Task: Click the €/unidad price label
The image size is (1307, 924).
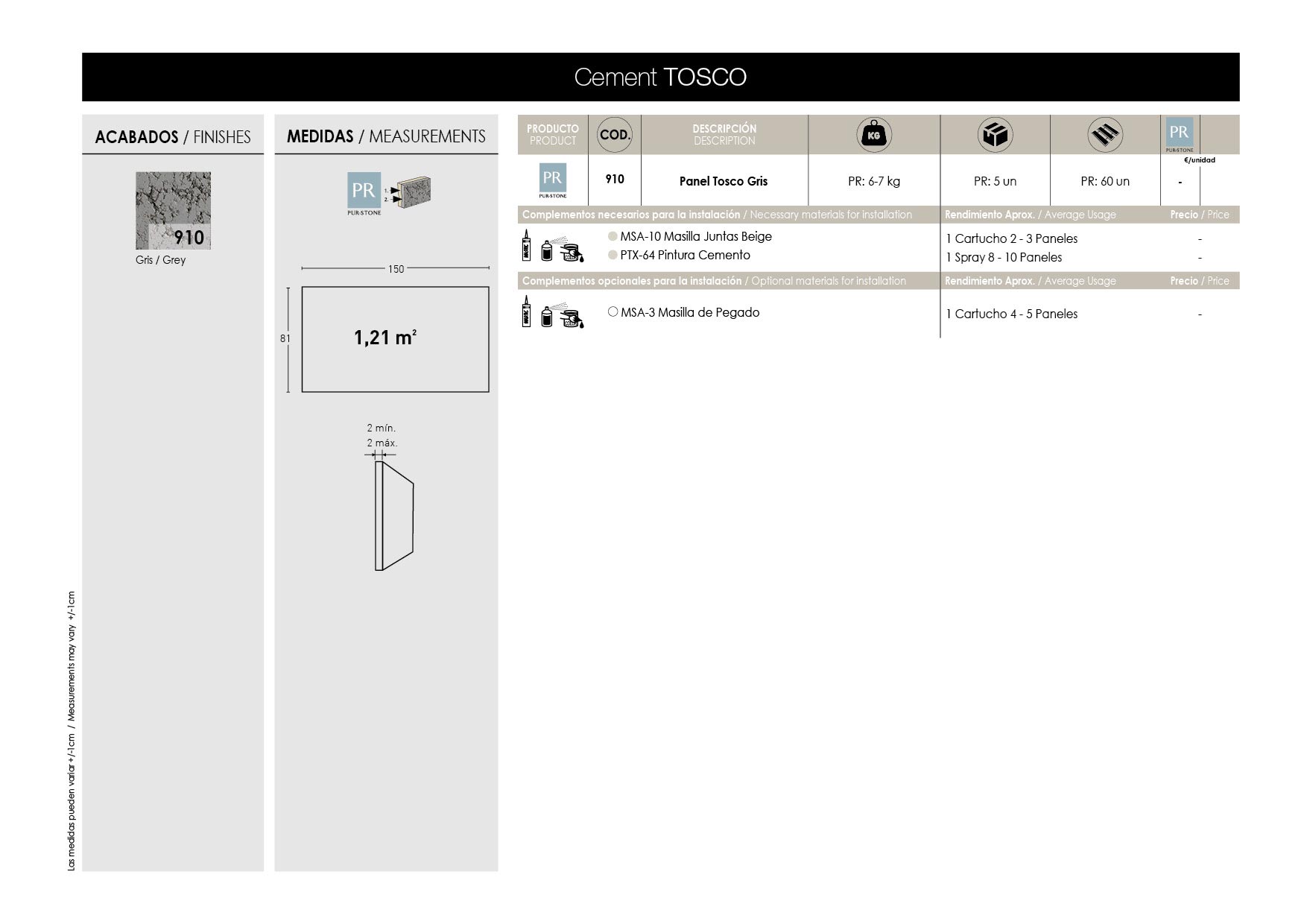Action: (1200, 160)
